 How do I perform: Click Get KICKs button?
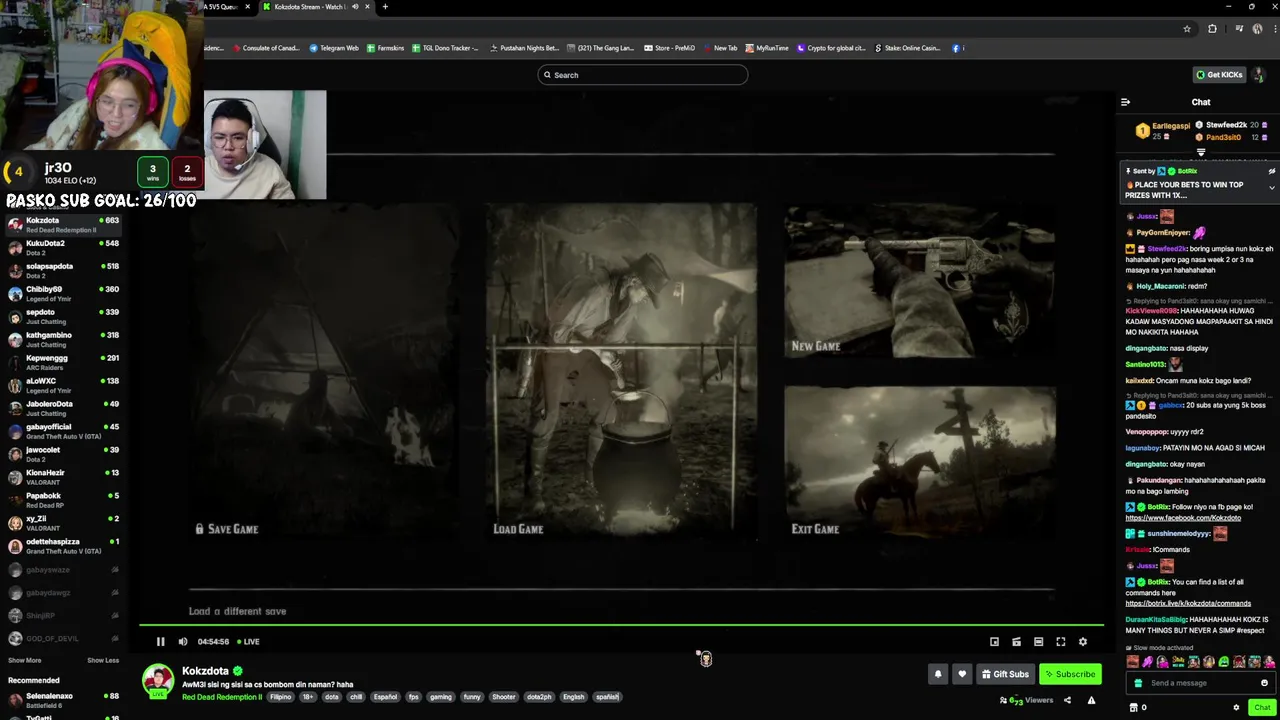click(x=1219, y=75)
